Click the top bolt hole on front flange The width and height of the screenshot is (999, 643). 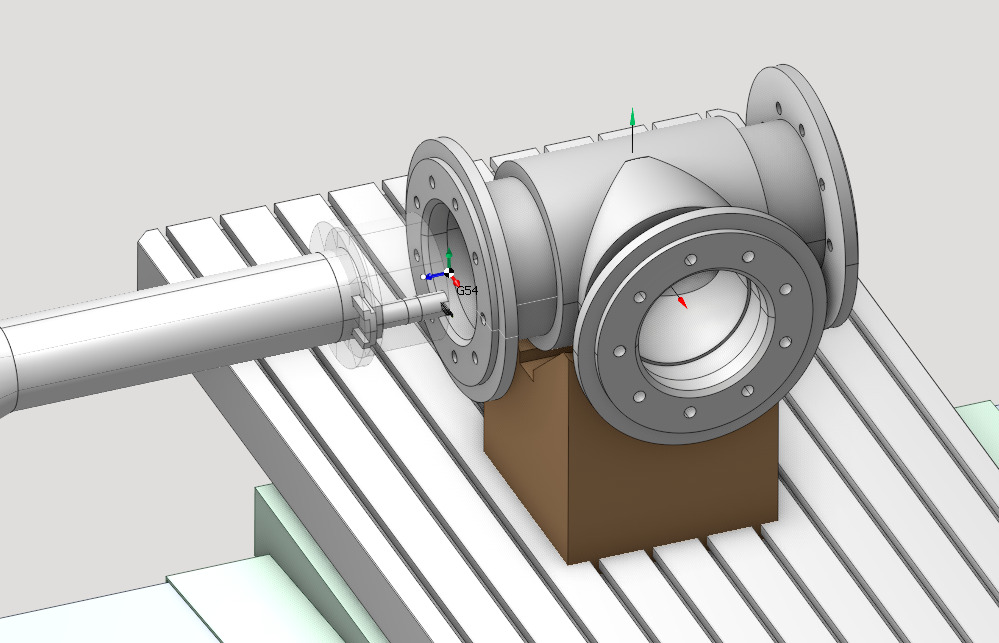pyautogui.click(x=690, y=260)
